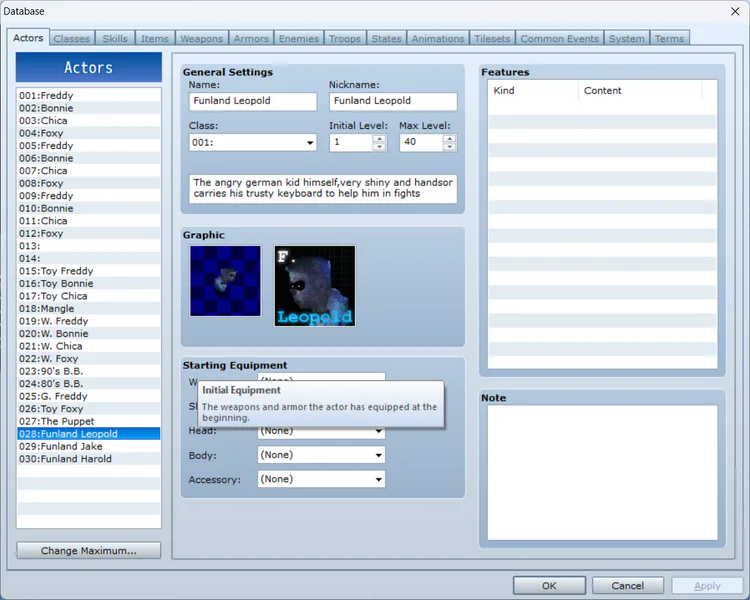The width and height of the screenshot is (750, 600).
Task: Click the character sprite graphic thumbnail
Action: [225, 281]
